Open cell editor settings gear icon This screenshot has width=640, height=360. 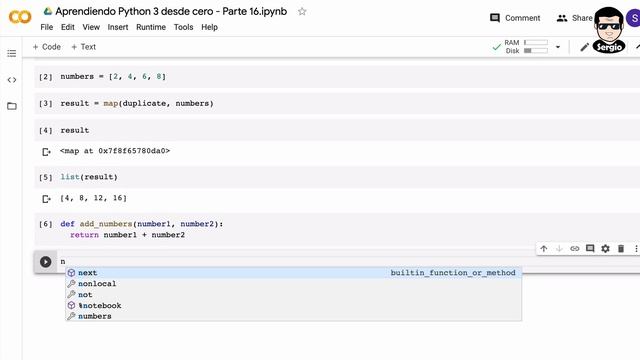click(605, 249)
